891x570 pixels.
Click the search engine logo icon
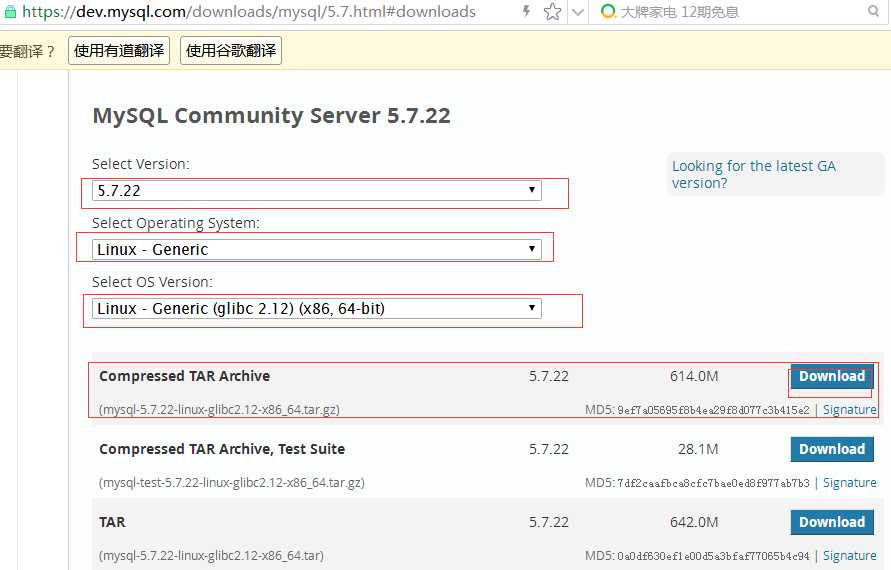click(608, 11)
